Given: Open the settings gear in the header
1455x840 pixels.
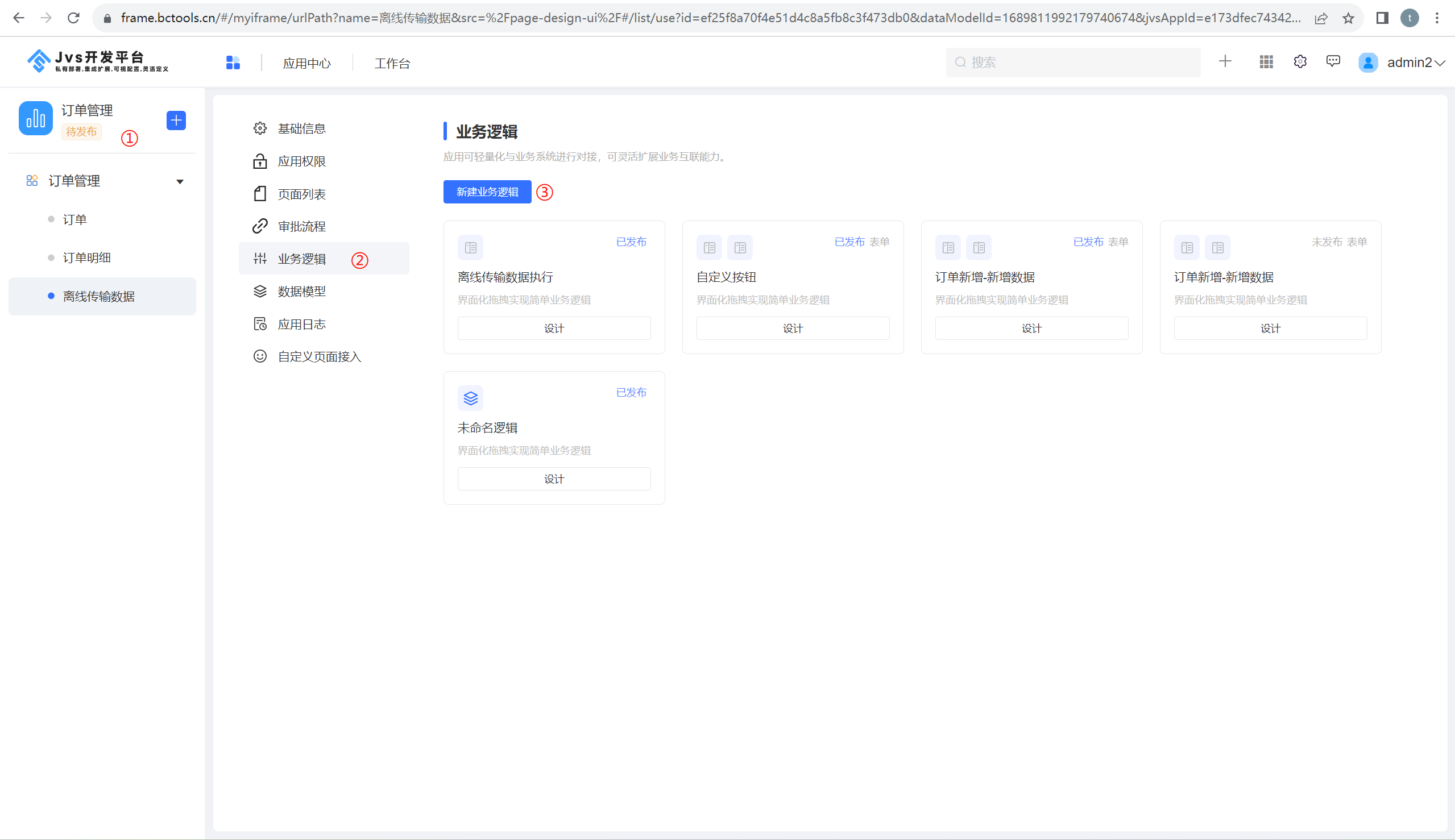Looking at the screenshot, I should click(1300, 62).
